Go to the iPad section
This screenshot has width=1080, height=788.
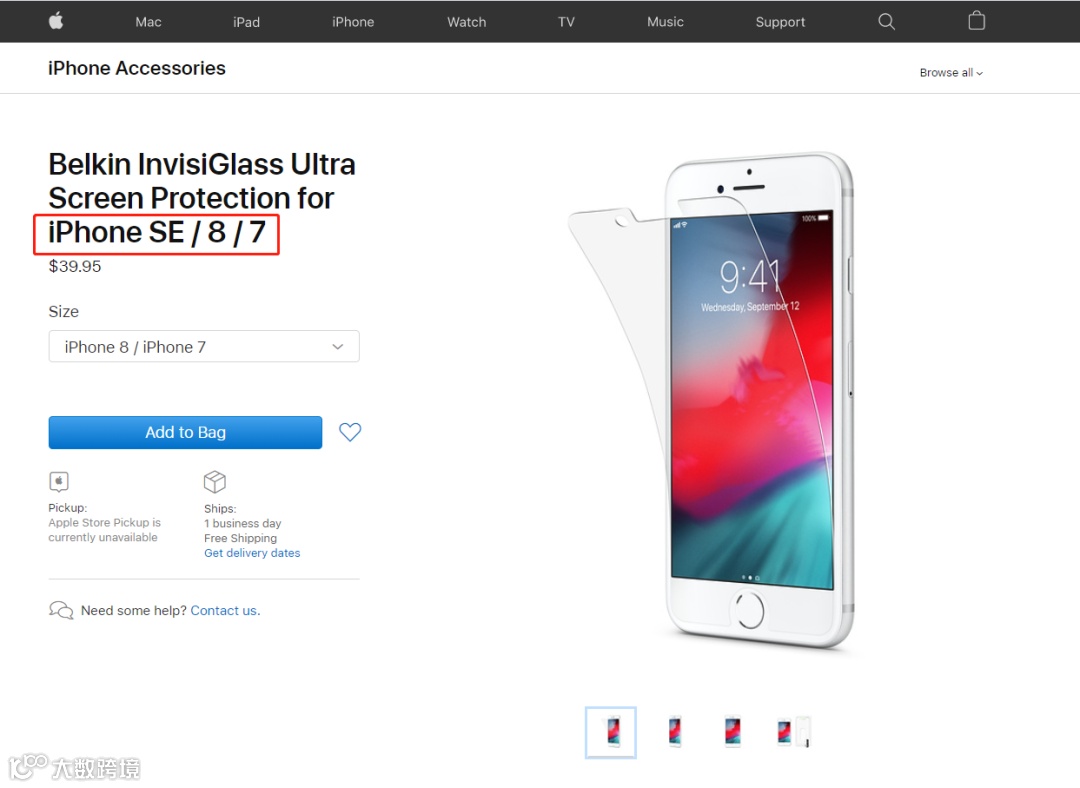coord(246,22)
